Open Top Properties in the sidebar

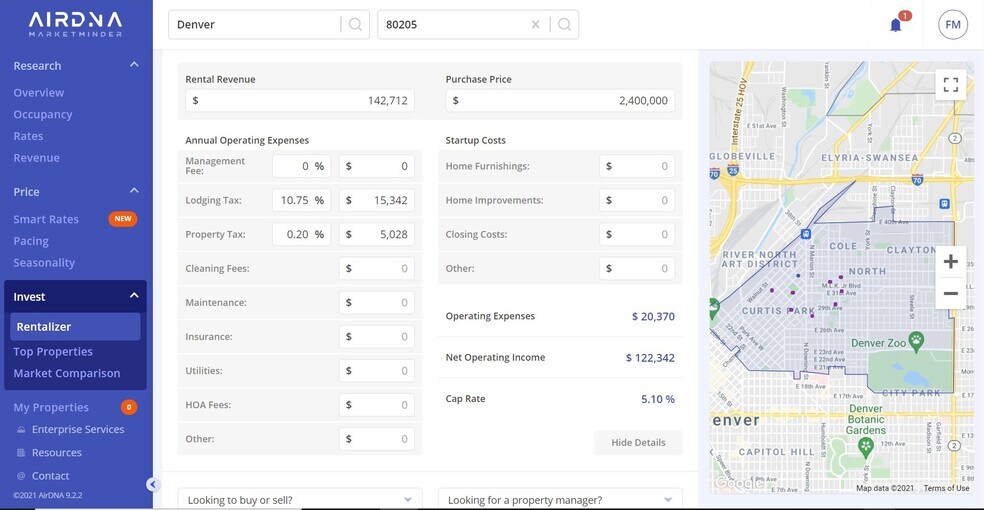coord(53,352)
